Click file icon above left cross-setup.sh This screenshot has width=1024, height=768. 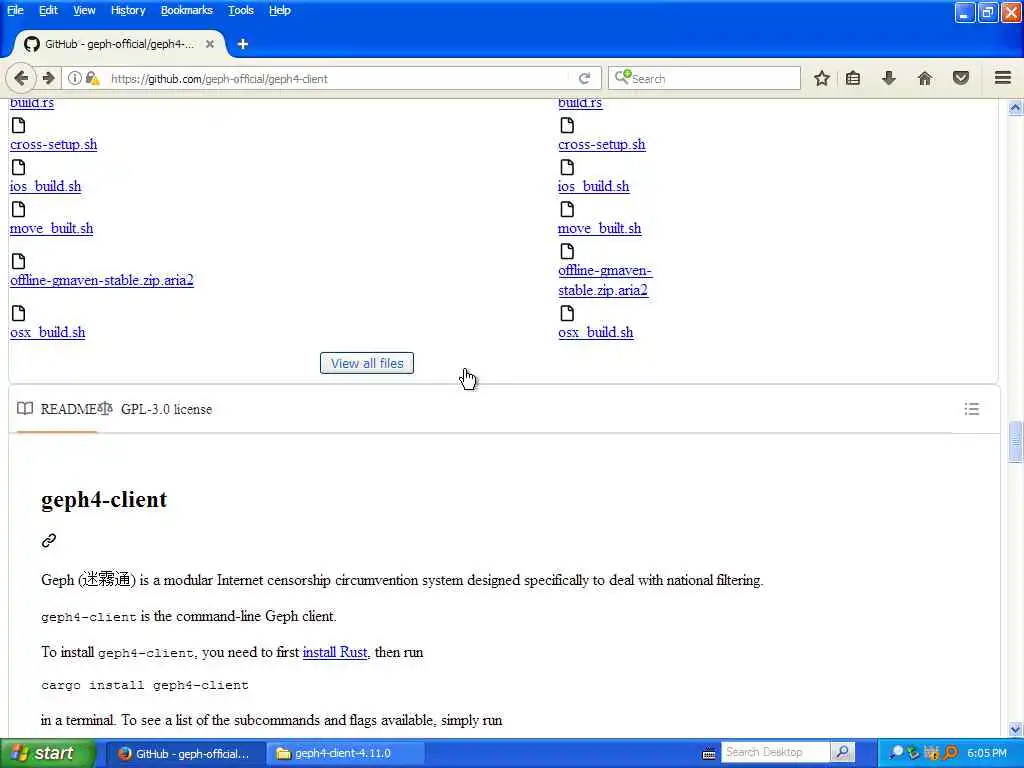(18, 125)
